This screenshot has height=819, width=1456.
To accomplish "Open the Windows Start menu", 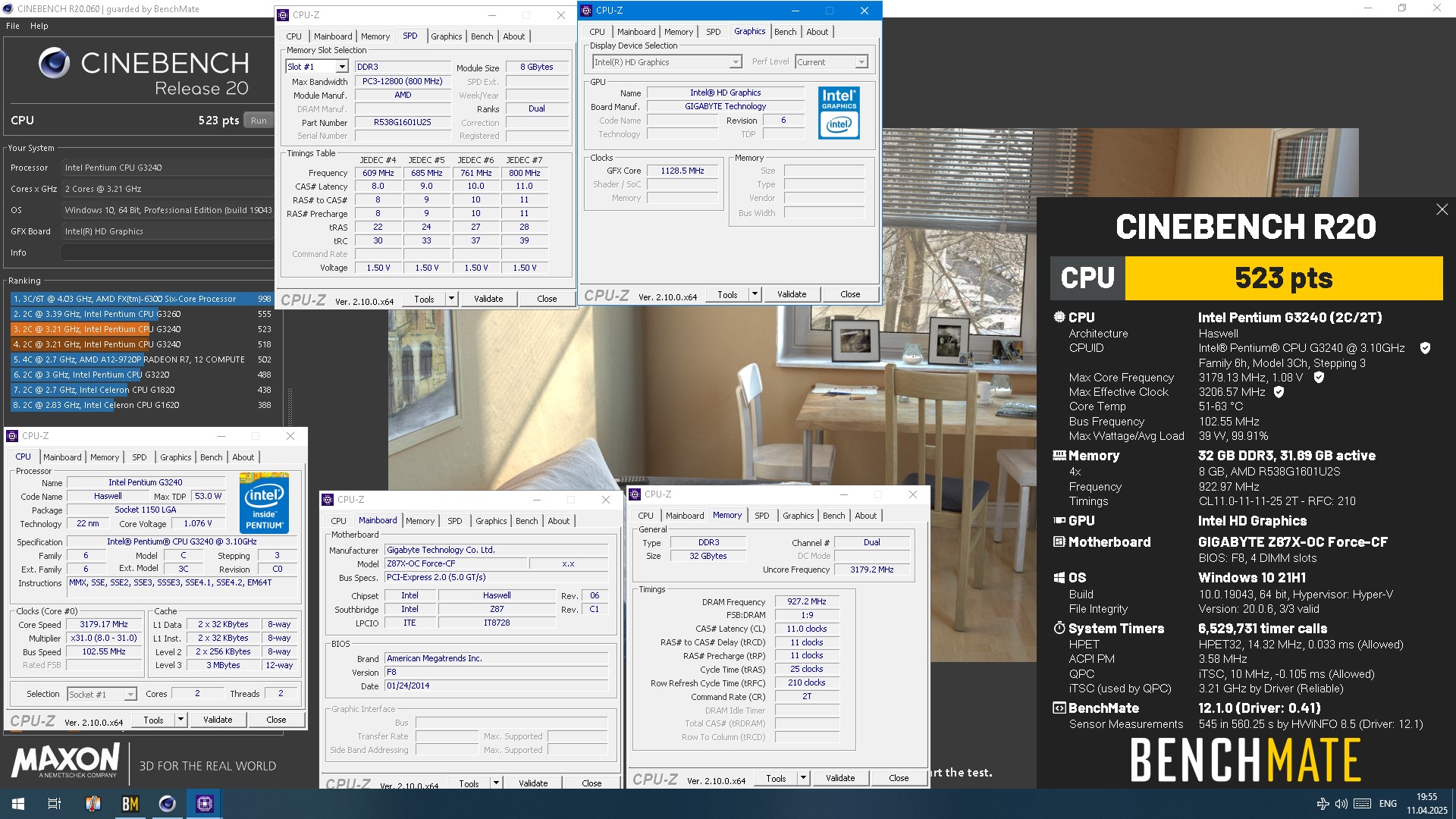I will pos(18,804).
